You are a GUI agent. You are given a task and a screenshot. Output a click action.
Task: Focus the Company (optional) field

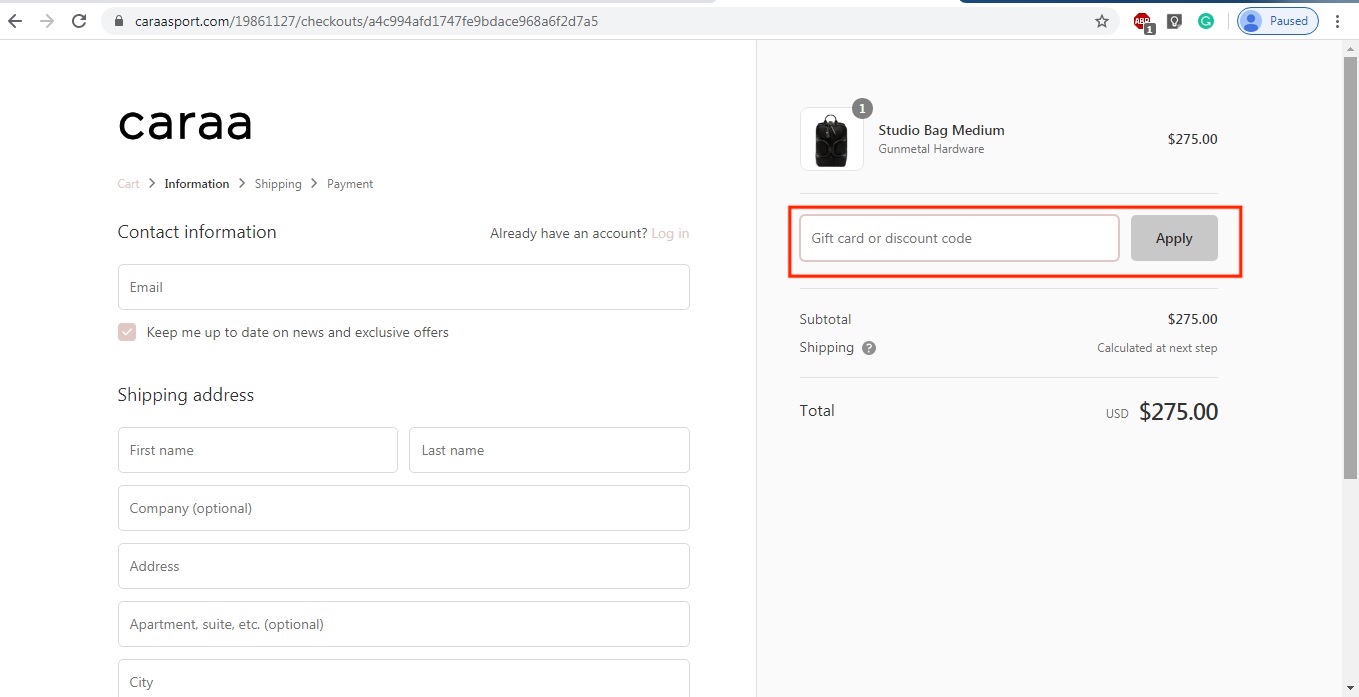404,508
